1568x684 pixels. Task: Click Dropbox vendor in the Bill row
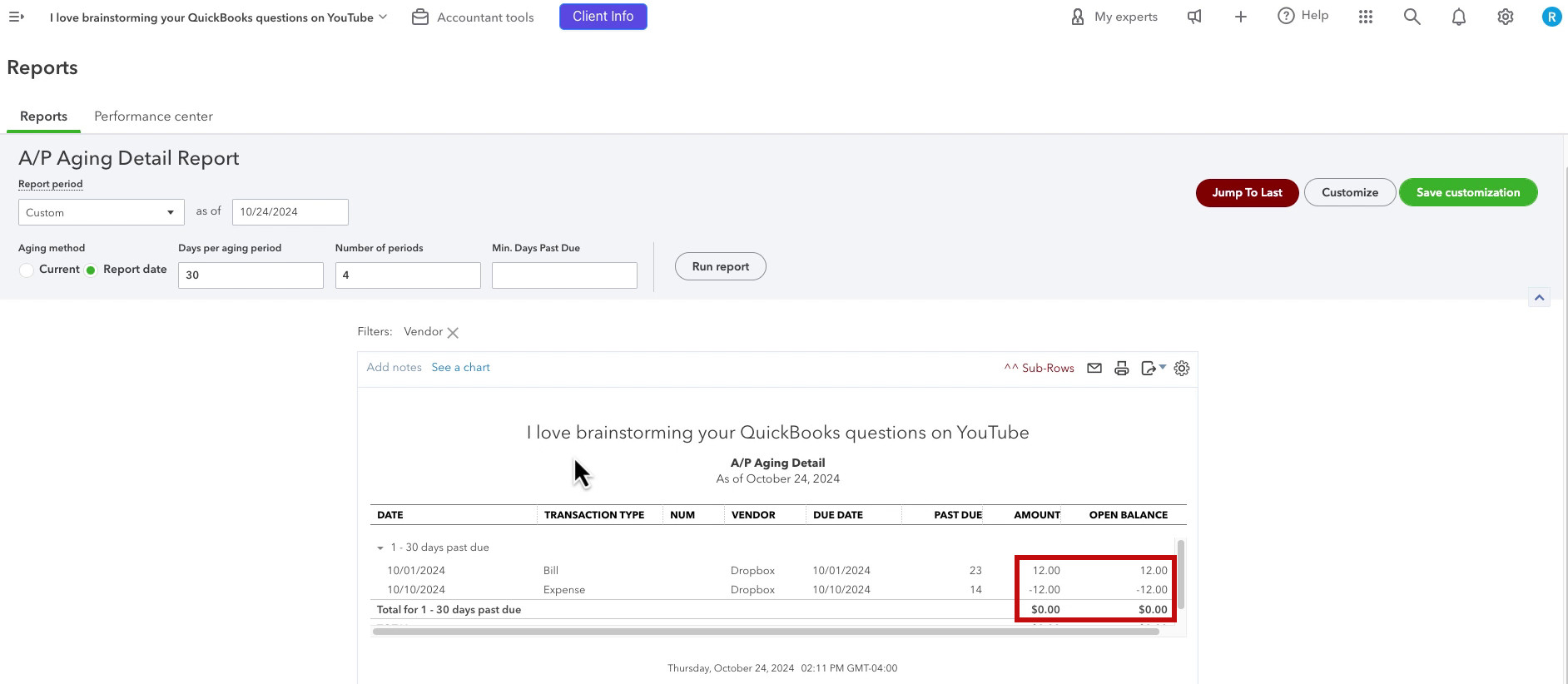click(752, 571)
